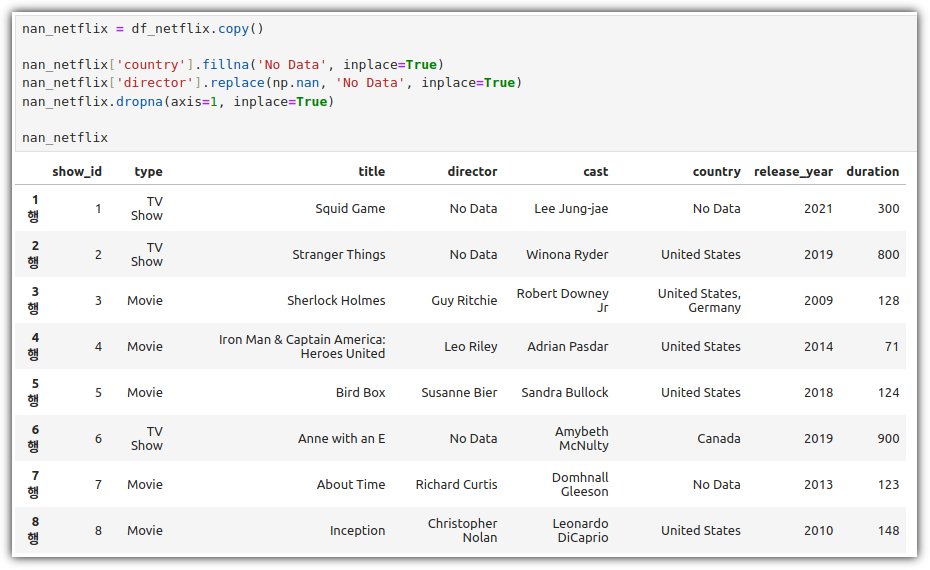930x570 pixels.
Task: Click the fillna country code line
Action: pos(233,65)
